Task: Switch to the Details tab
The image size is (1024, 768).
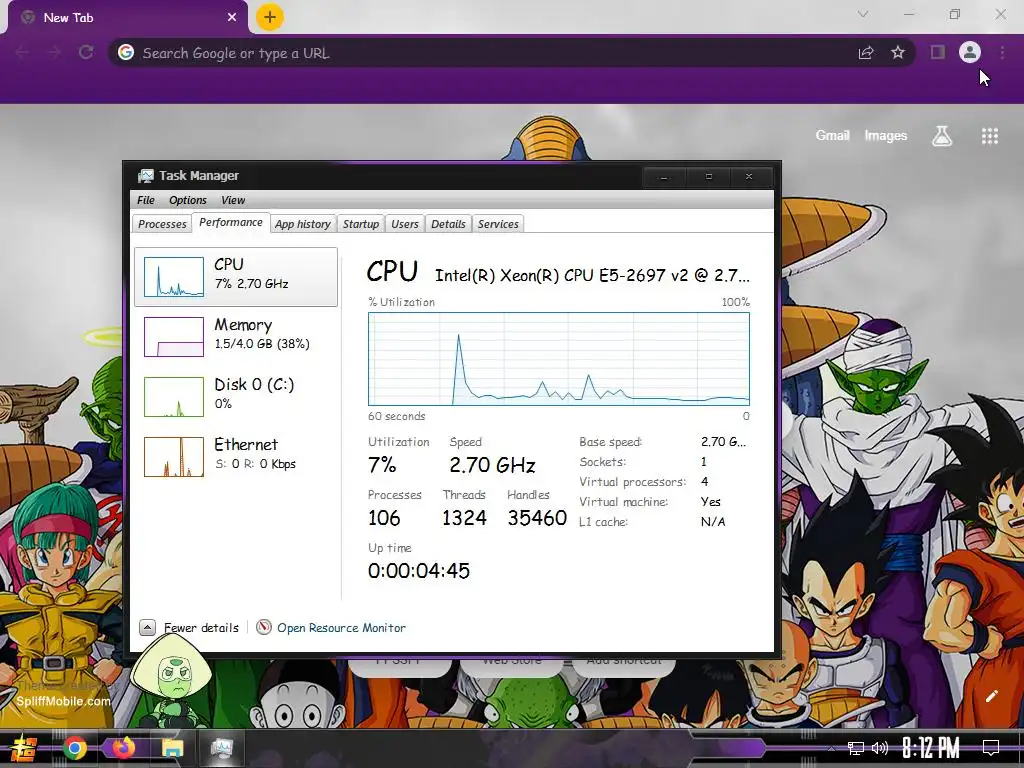Action: coord(448,224)
